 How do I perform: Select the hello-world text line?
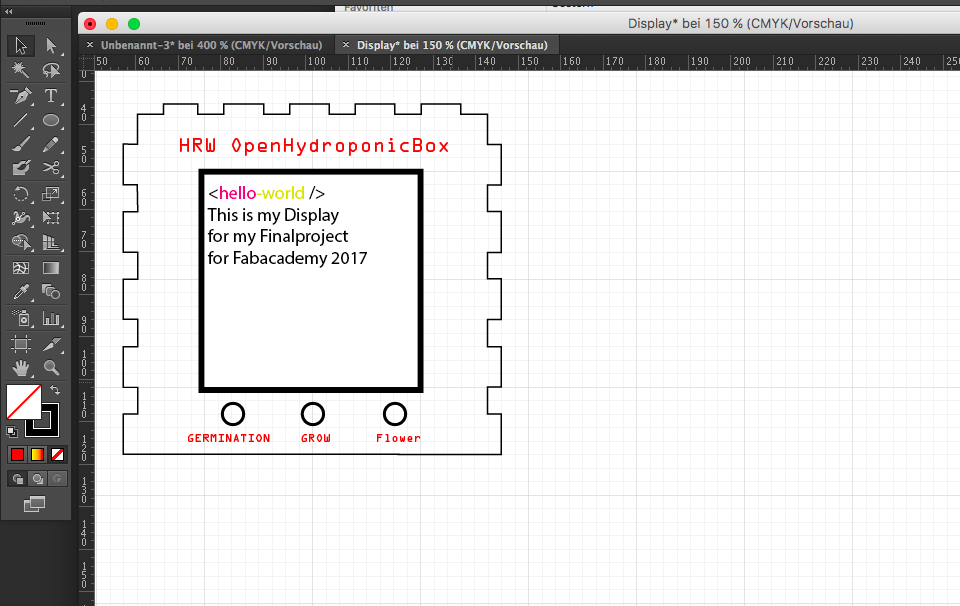click(266, 193)
